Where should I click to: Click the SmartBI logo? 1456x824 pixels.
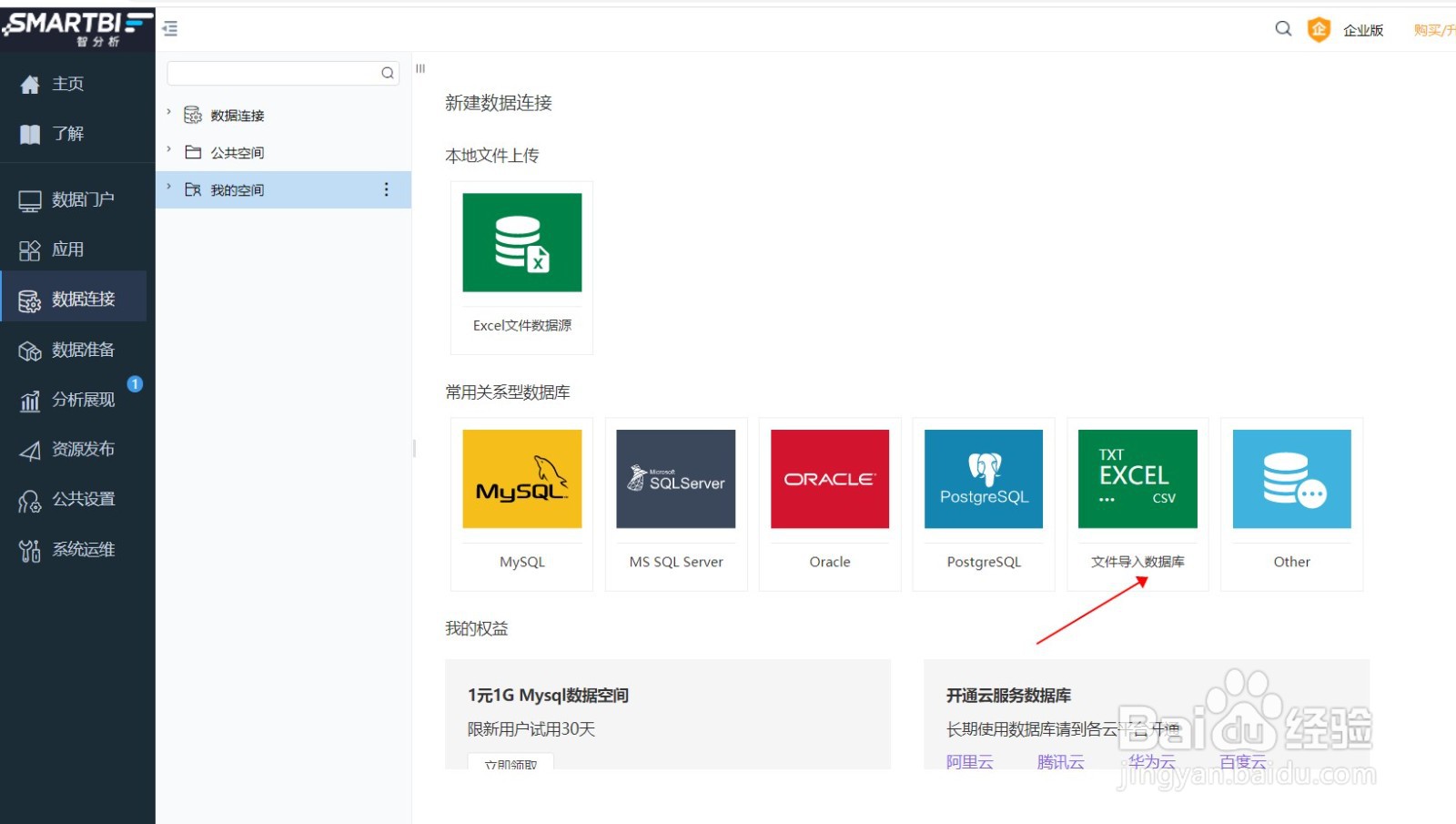pos(77,29)
